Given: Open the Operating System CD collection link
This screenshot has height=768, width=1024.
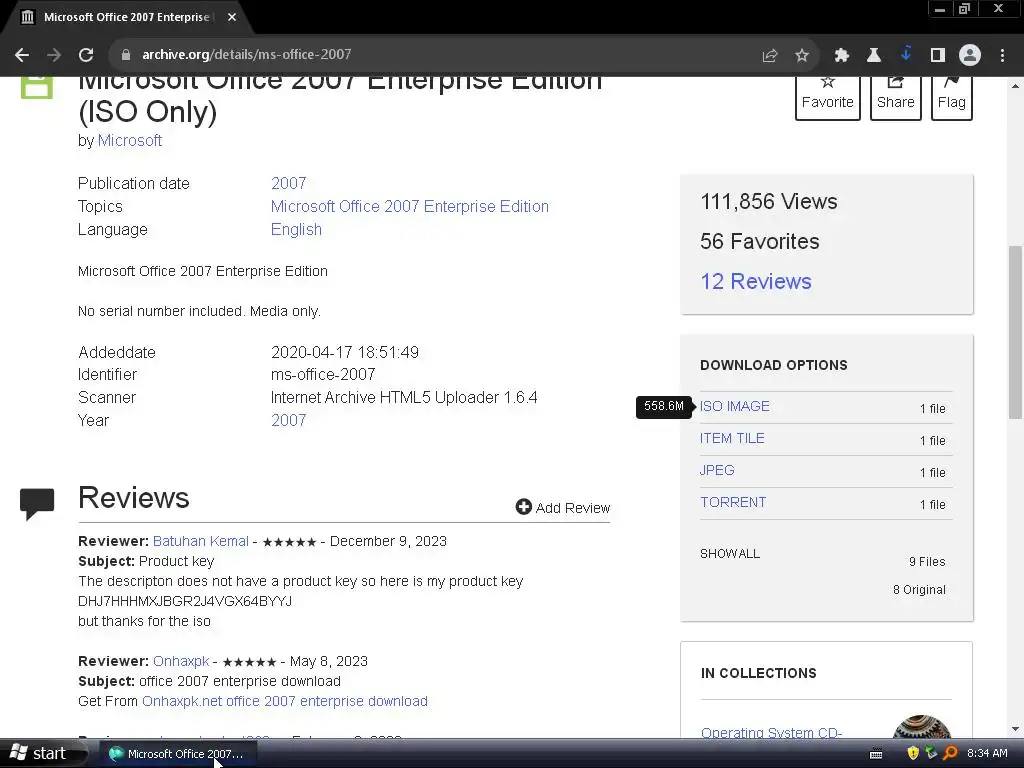Looking at the screenshot, I should [771, 732].
